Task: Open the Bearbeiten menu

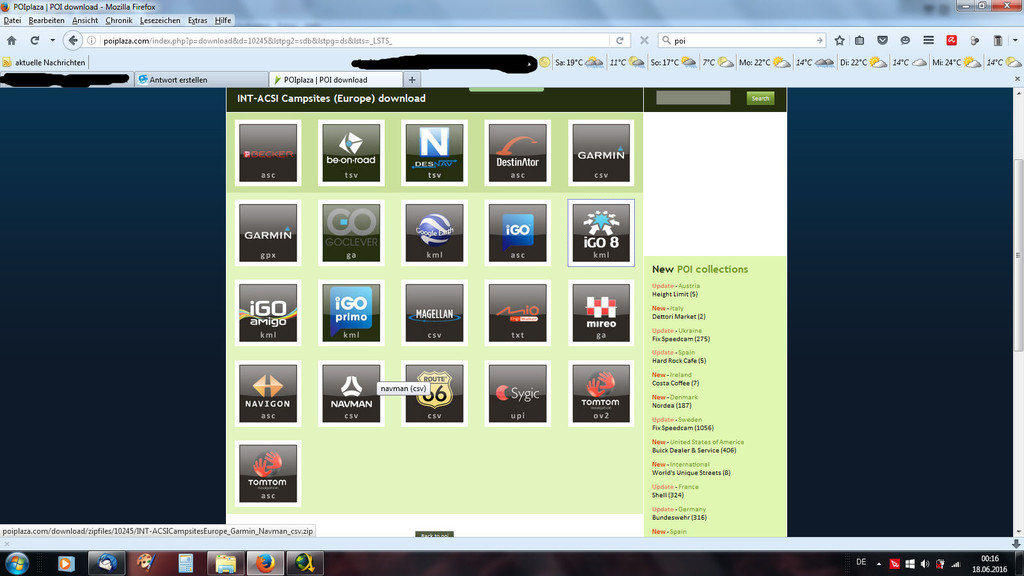Action: (46, 20)
